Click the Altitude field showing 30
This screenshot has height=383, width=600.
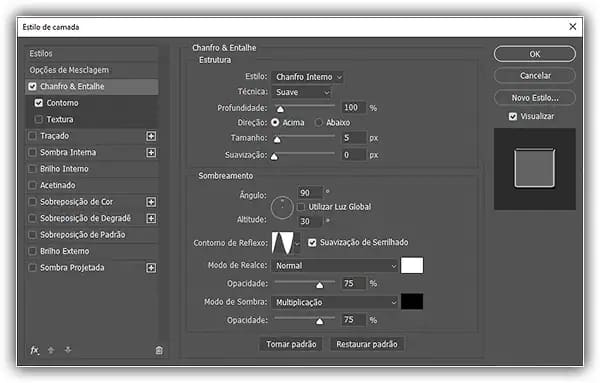pyautogui.click(x=310, y=221)
